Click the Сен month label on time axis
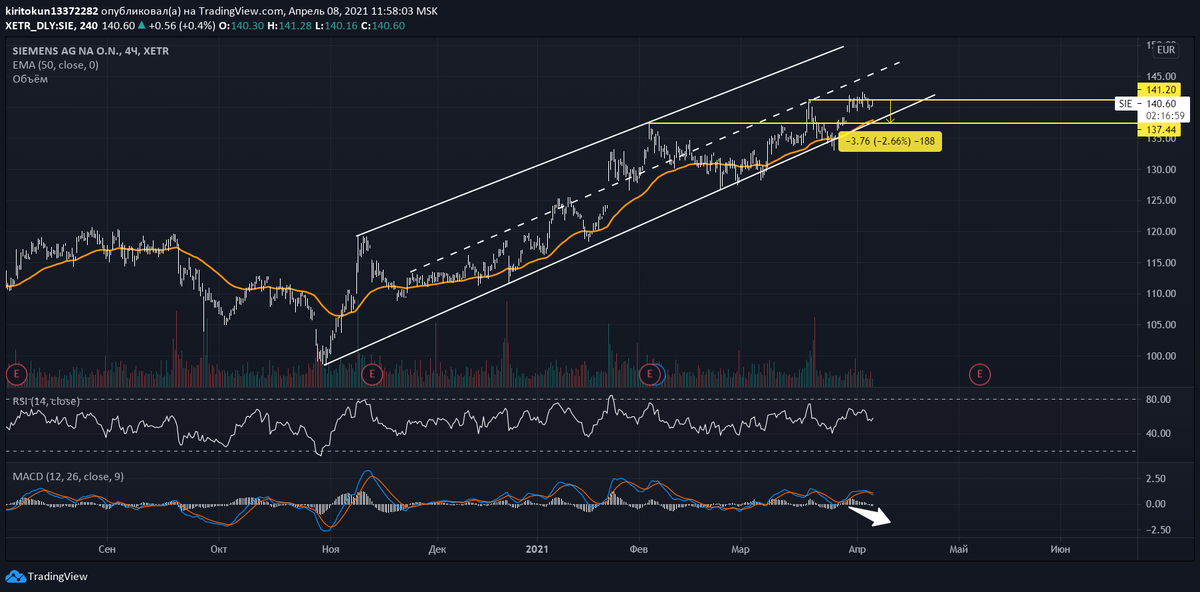This screenshot has height=592, width=1200. [x=109, y=549]
